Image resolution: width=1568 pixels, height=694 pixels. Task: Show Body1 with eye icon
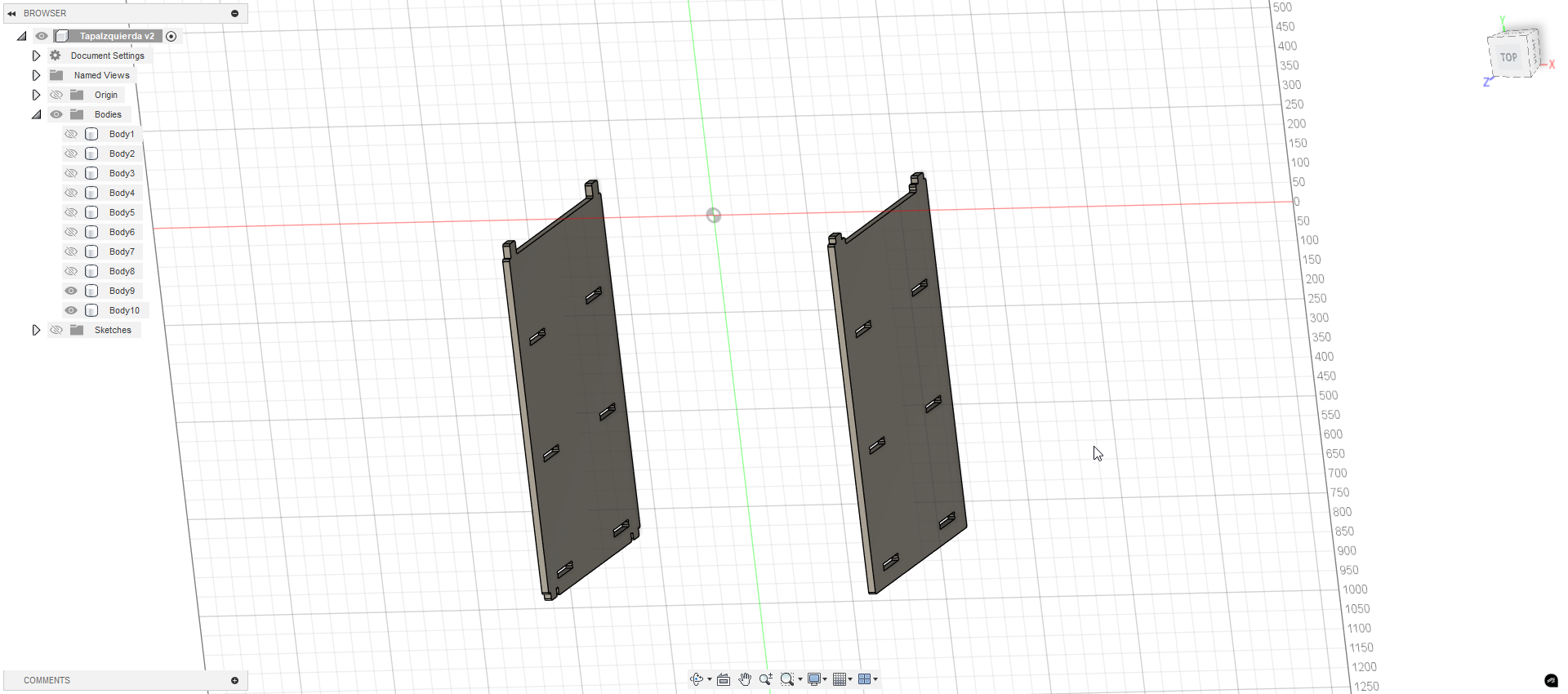71,134
